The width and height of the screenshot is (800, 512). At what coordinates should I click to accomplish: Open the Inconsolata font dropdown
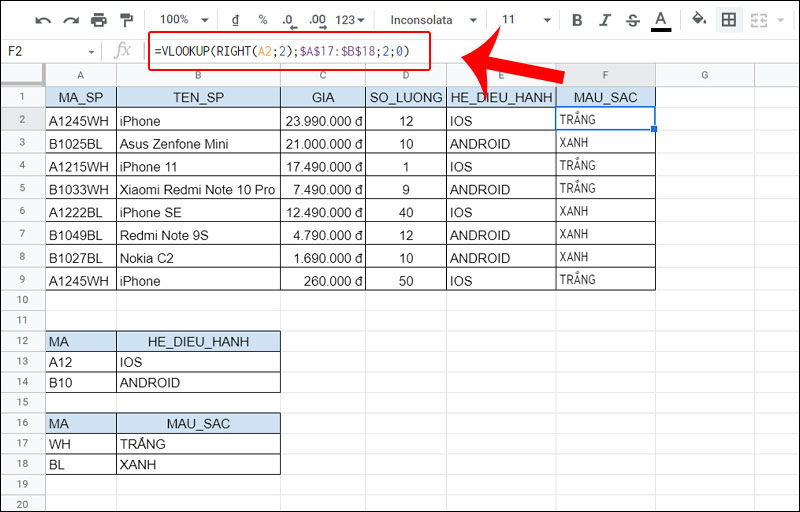pyautogui.click(x=431, y=20)
